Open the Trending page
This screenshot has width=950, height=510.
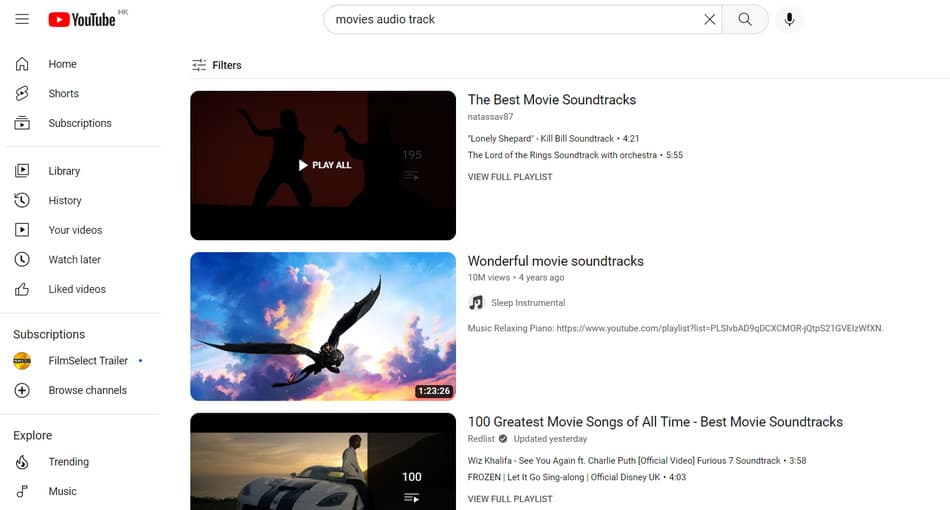[68, 462]
